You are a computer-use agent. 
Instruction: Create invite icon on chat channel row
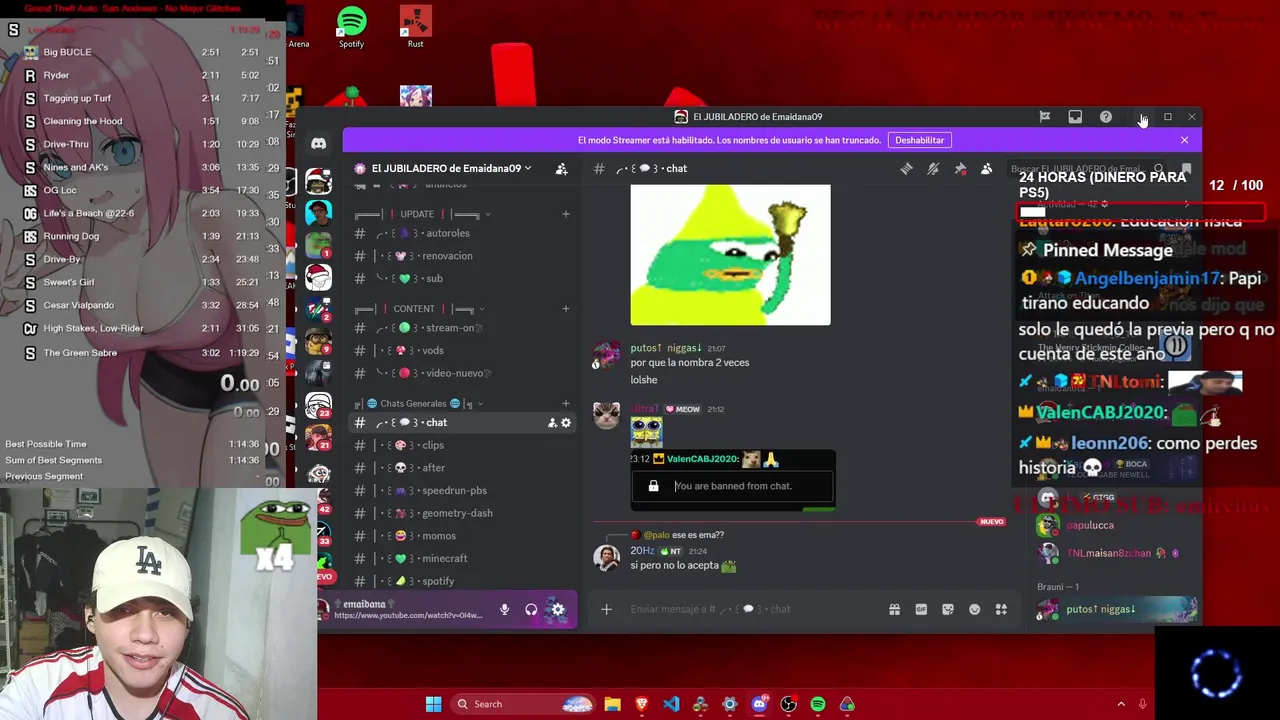pyautogui.click(x=551, y=423)
